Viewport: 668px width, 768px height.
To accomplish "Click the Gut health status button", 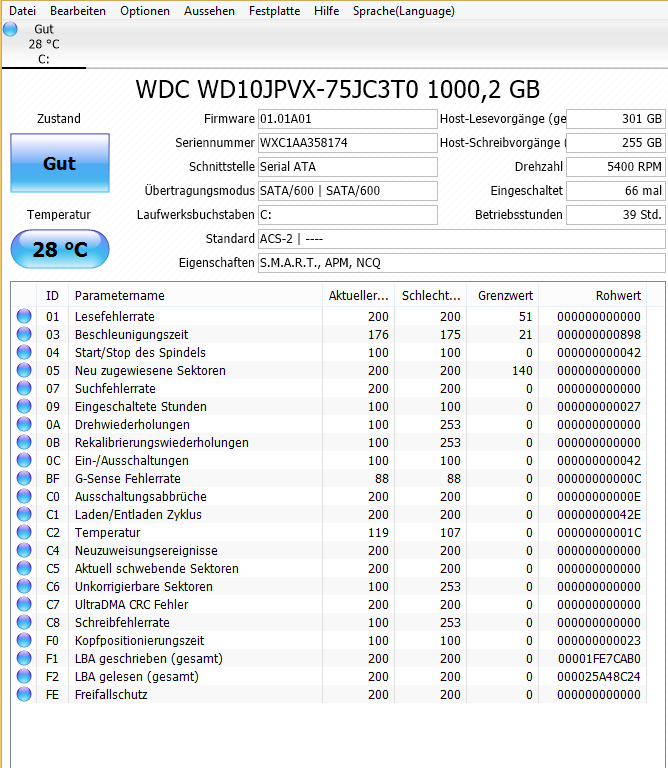I will (x=60, y=163).
